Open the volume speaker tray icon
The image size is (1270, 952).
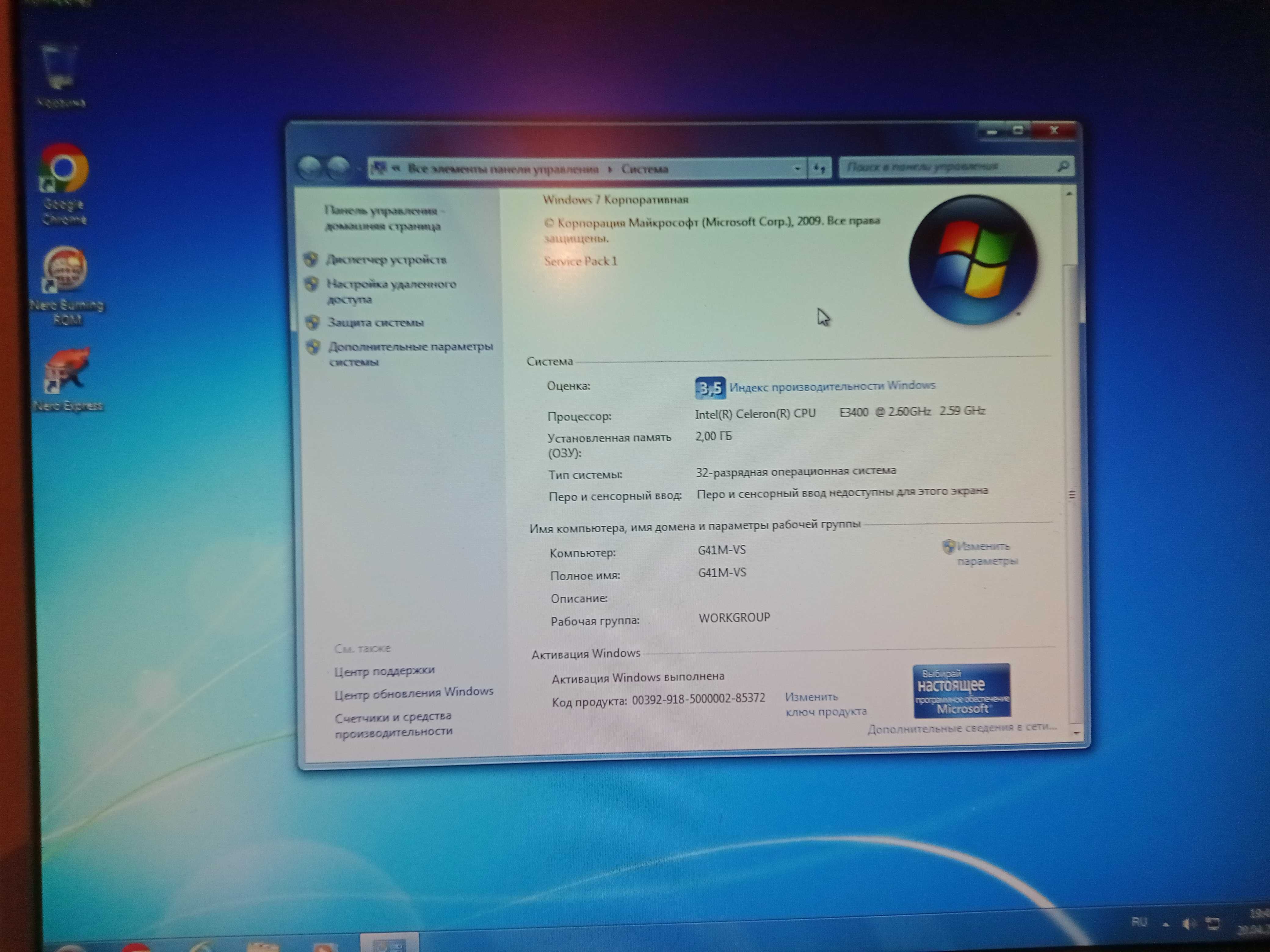(x=1188, y=923)
